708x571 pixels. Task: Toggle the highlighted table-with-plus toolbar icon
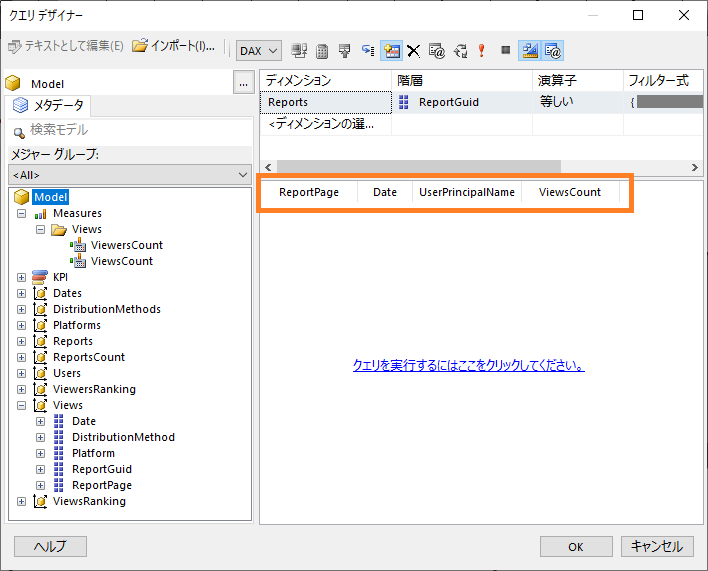pyautogui.click(x=391, y=51)
